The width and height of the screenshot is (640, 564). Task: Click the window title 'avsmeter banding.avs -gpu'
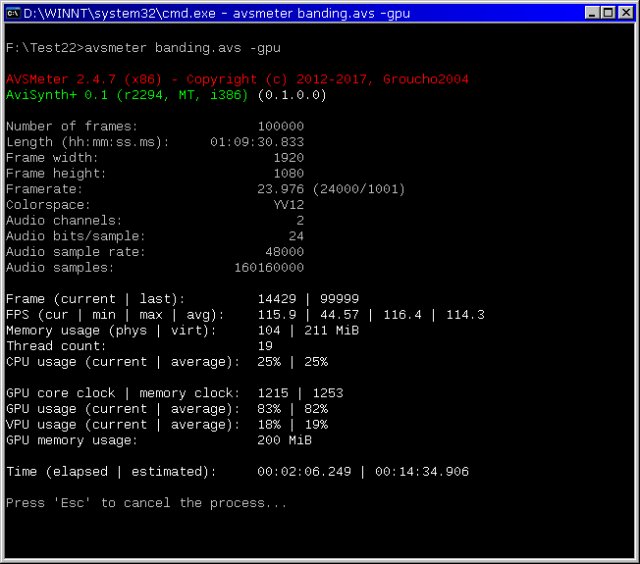tap(321, 14)
